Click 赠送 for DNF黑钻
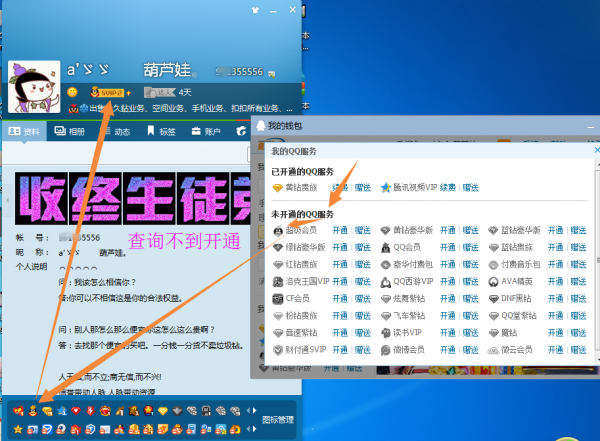The image size is (600, 441). [x=579, y=299]
